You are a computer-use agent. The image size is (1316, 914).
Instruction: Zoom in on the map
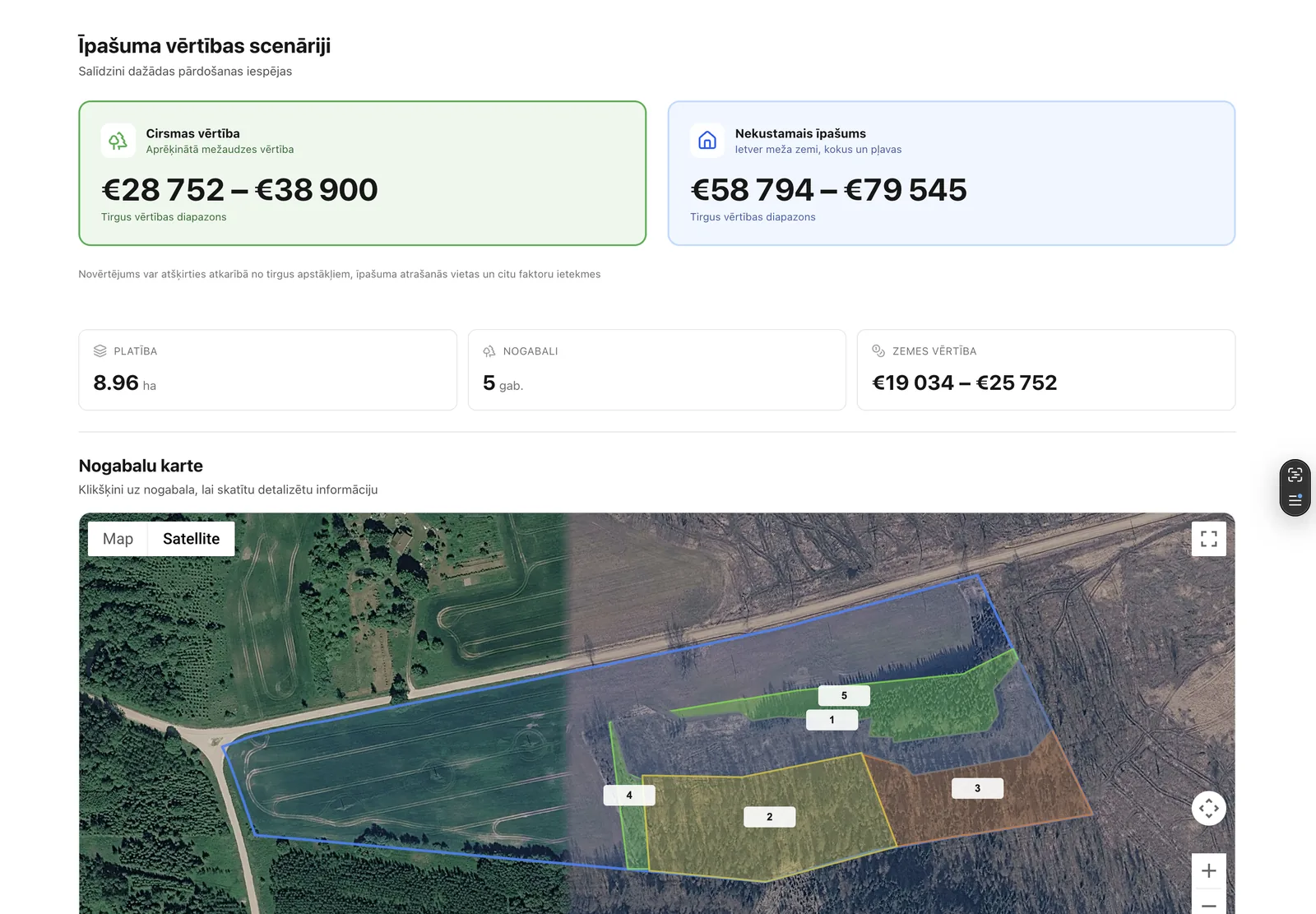pyautogui.click(x=1209, y=871)
